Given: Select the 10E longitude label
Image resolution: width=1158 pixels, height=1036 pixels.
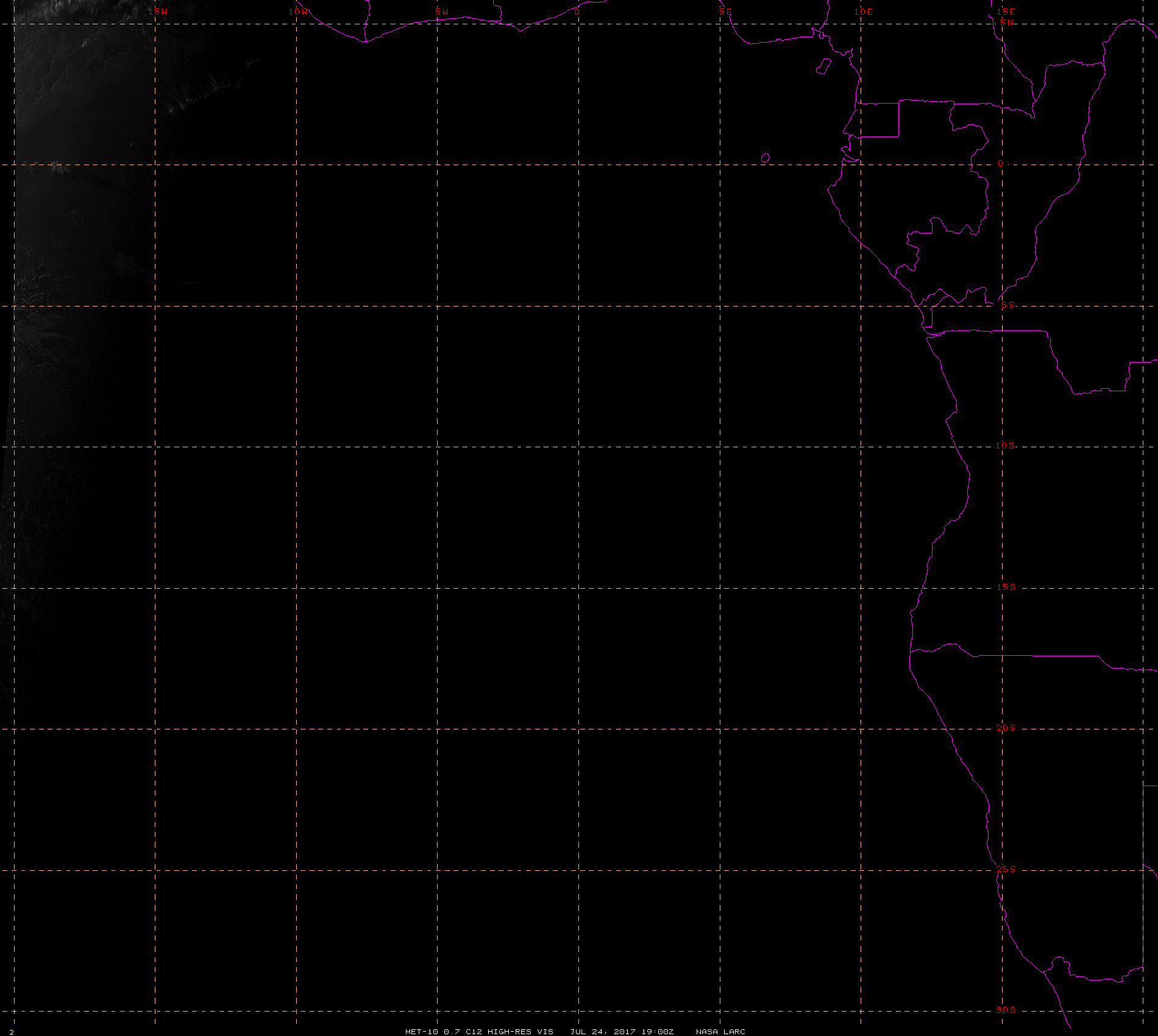Looking at the screenshot, I should pos(864,12).
